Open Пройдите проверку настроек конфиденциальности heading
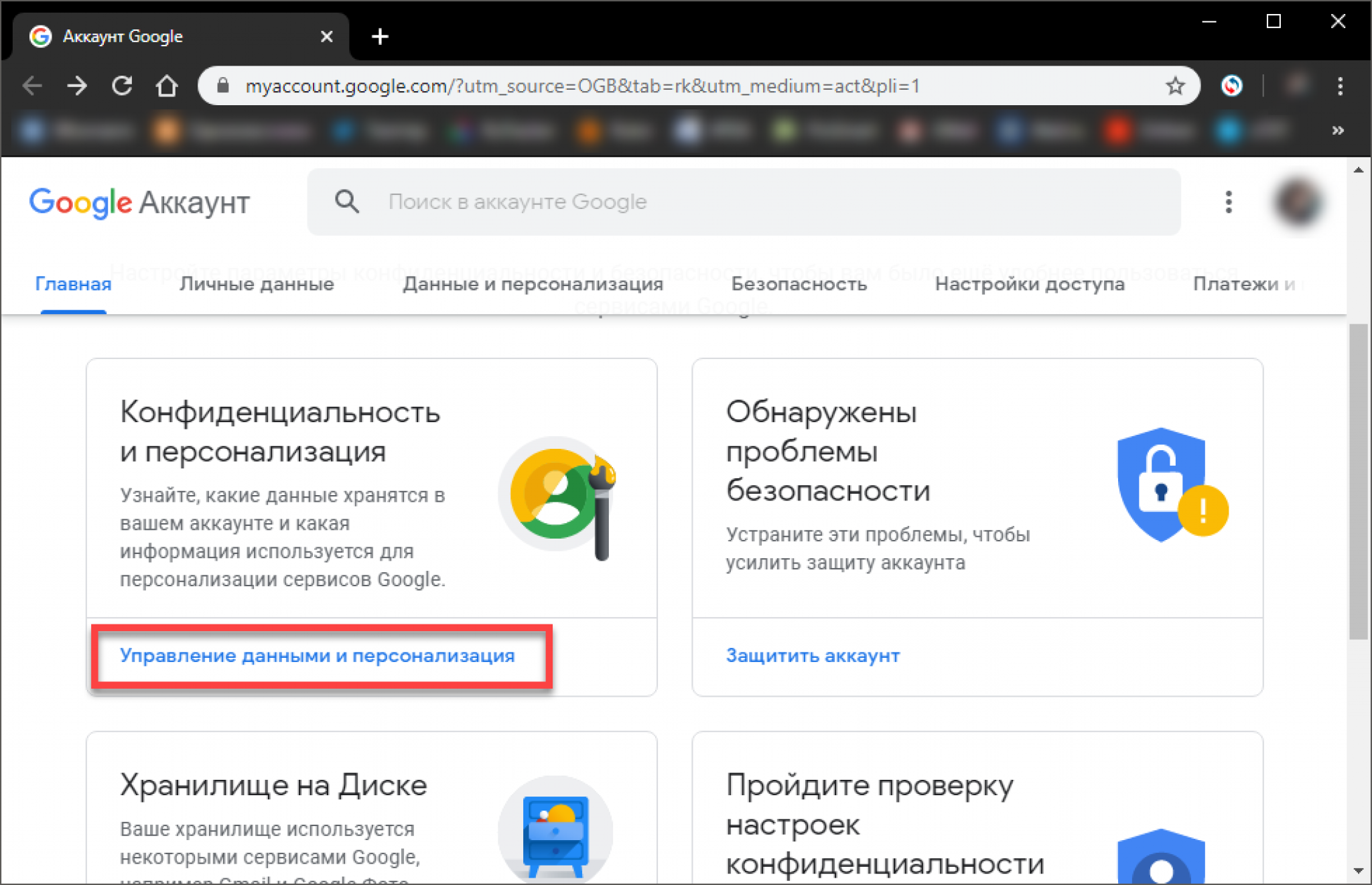The height and width of the screenshot is (885, 1372). (885, 824)
